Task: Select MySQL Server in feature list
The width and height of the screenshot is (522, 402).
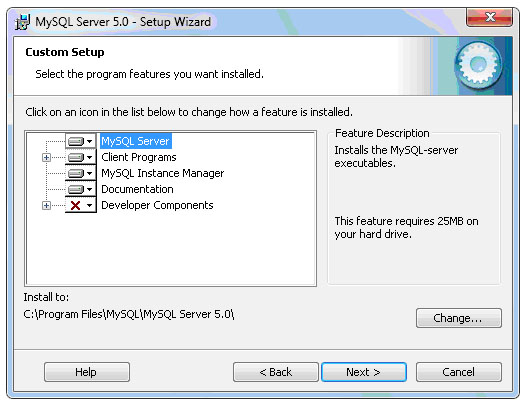Action: (x=136, y=141)
